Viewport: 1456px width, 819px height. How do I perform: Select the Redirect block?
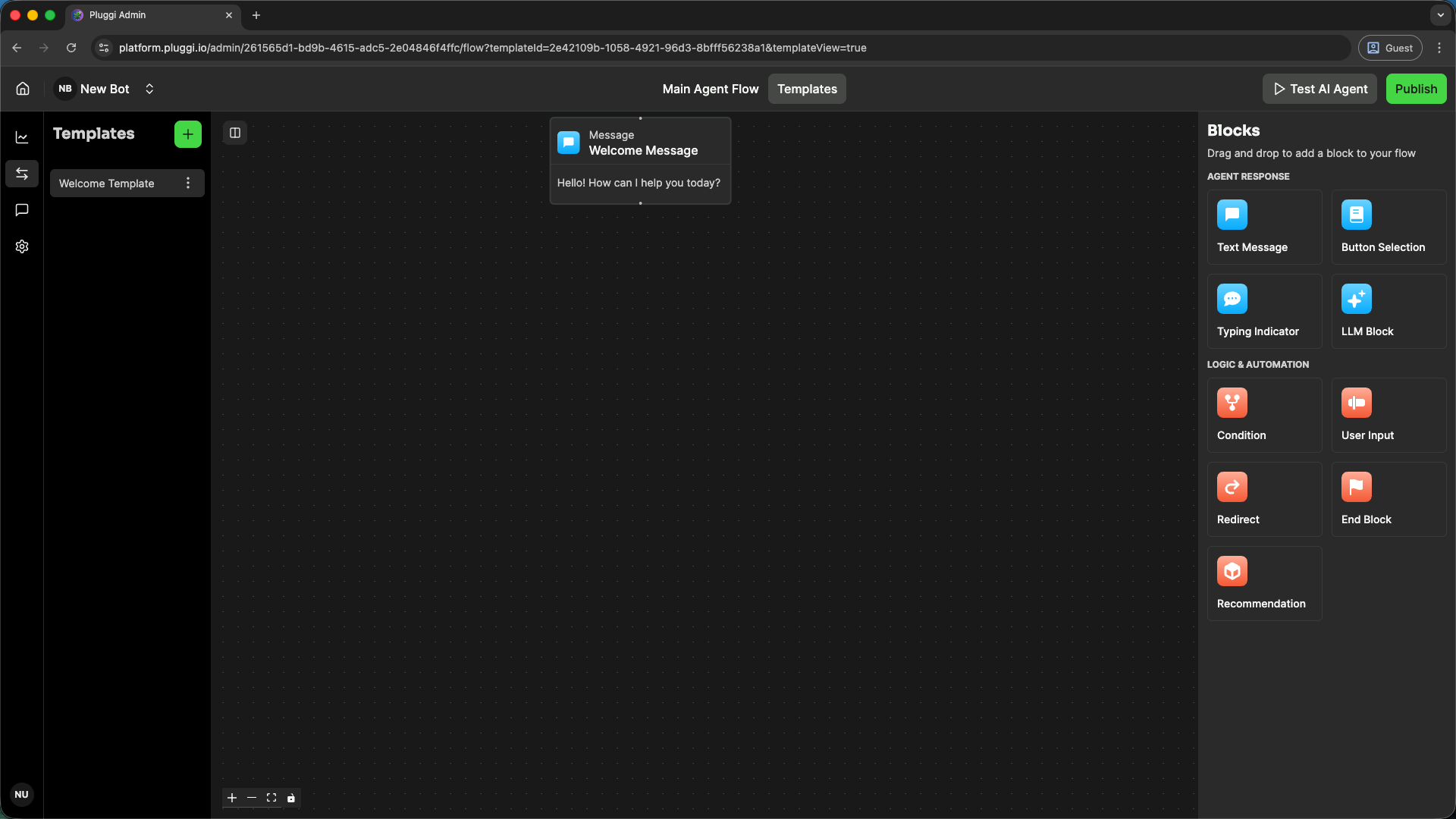(x=1263, y=499)
